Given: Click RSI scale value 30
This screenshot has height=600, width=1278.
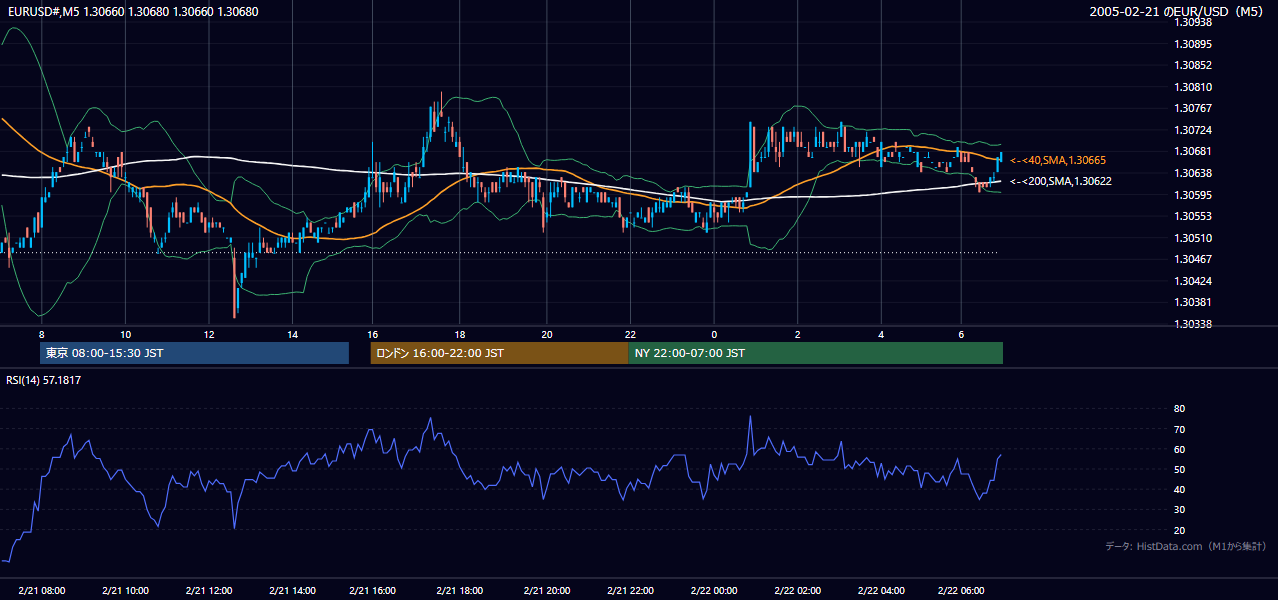Looking at the screenshot, I should [1179, 509].
